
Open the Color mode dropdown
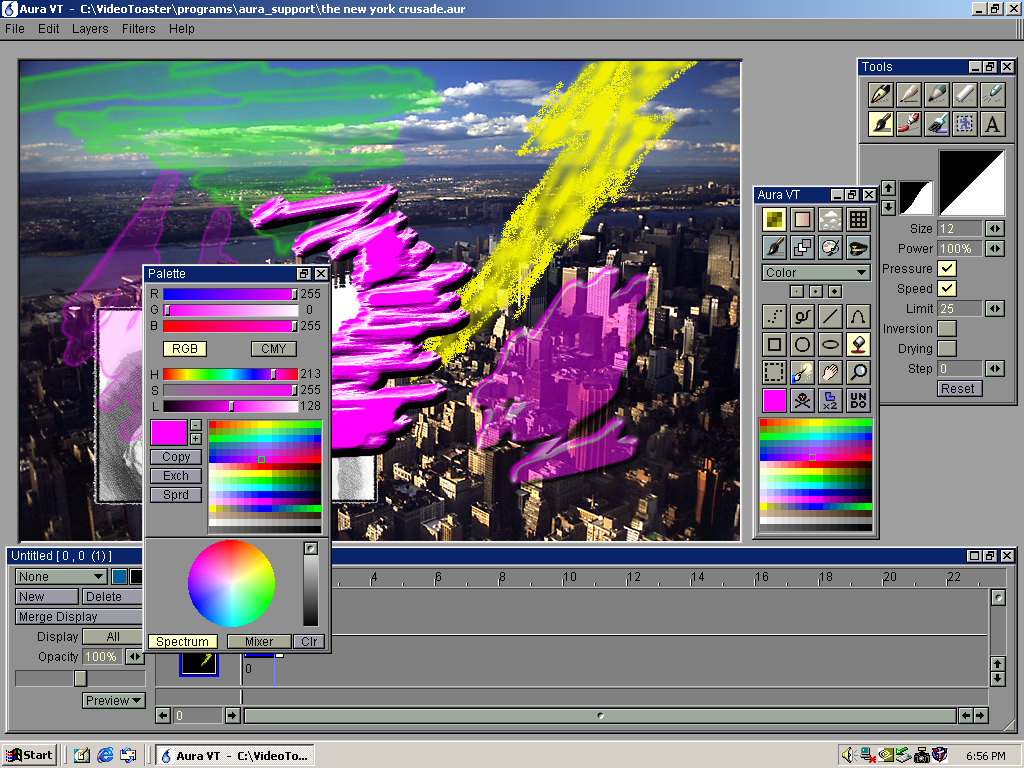[x=816, y=272]
